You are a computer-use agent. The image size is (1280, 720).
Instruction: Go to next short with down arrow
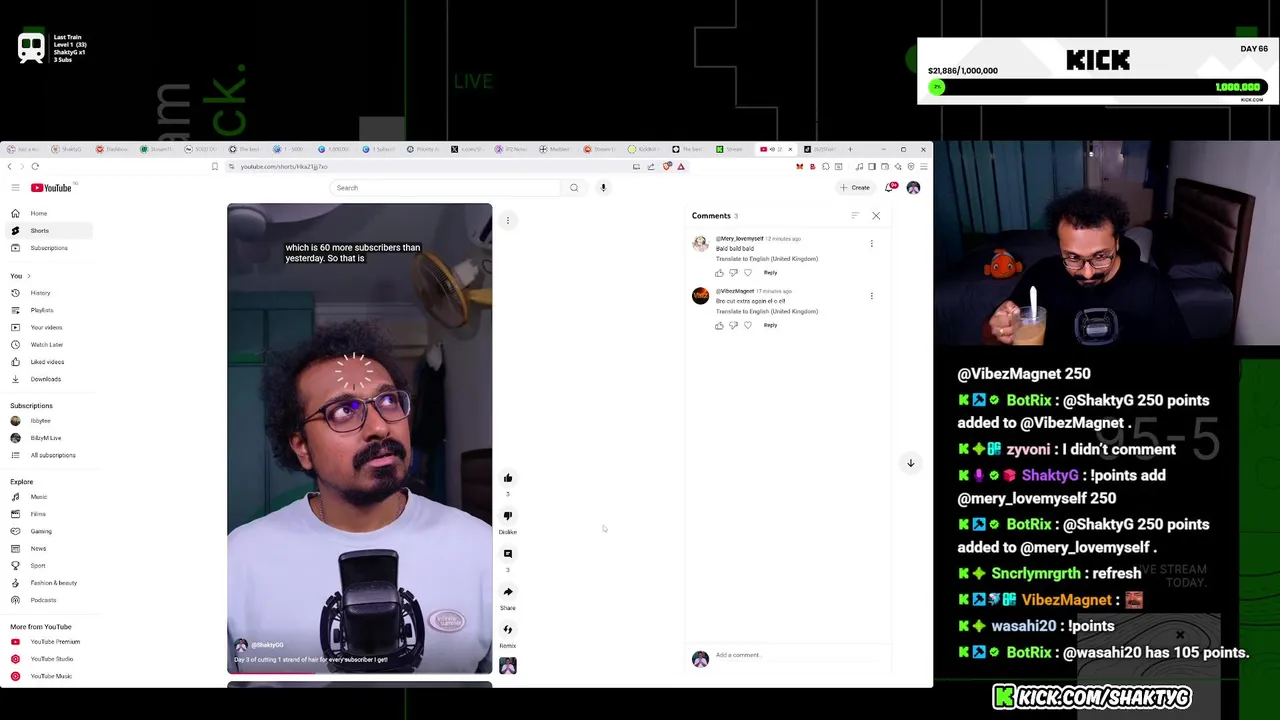click(910, 463)
